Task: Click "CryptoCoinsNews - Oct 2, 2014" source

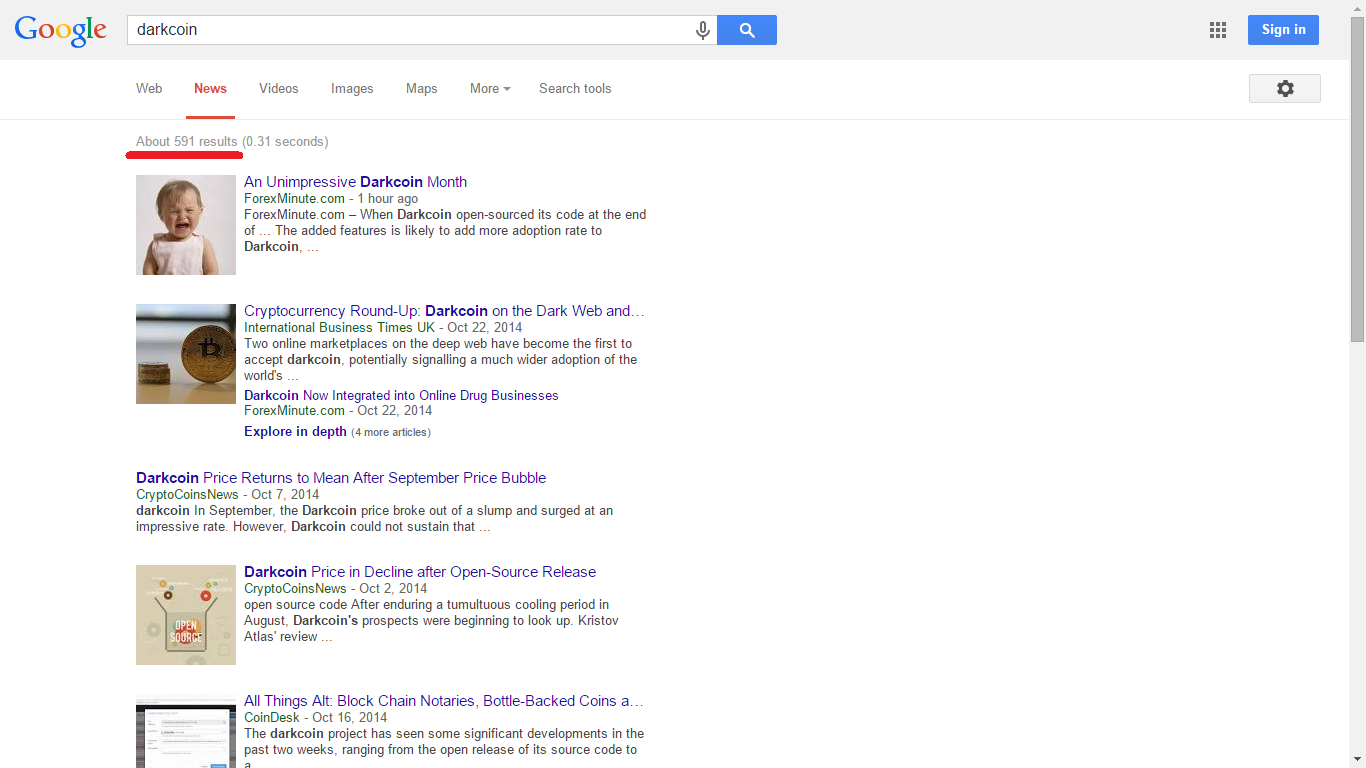Action: (336, 588)
